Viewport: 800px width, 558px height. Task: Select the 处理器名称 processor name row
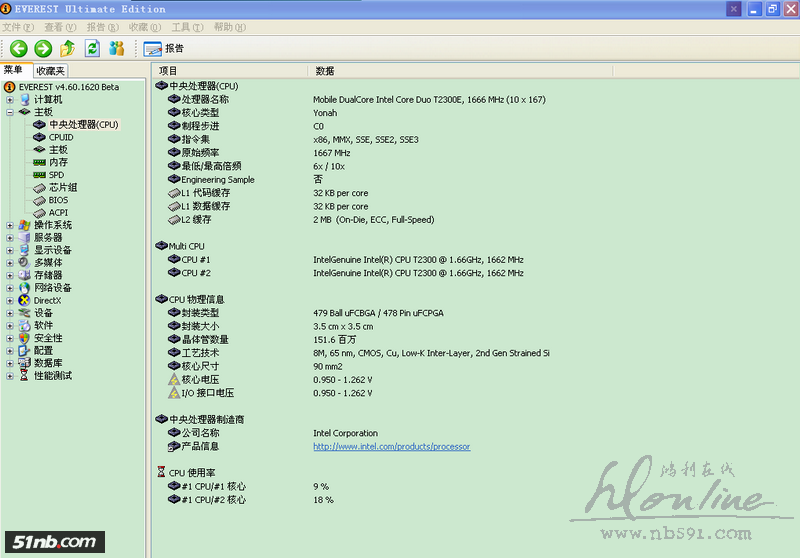point(204,100)
